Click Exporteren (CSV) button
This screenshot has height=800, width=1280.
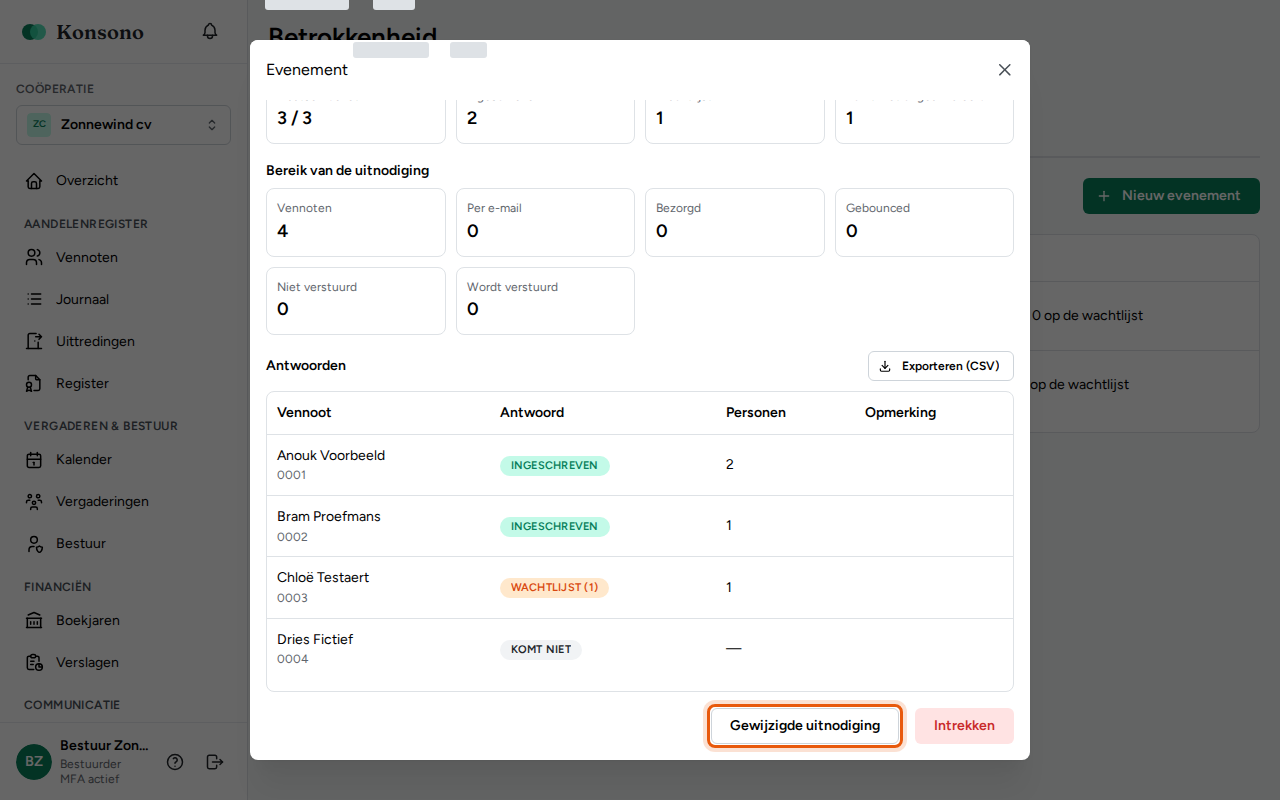tap(940, 366)
